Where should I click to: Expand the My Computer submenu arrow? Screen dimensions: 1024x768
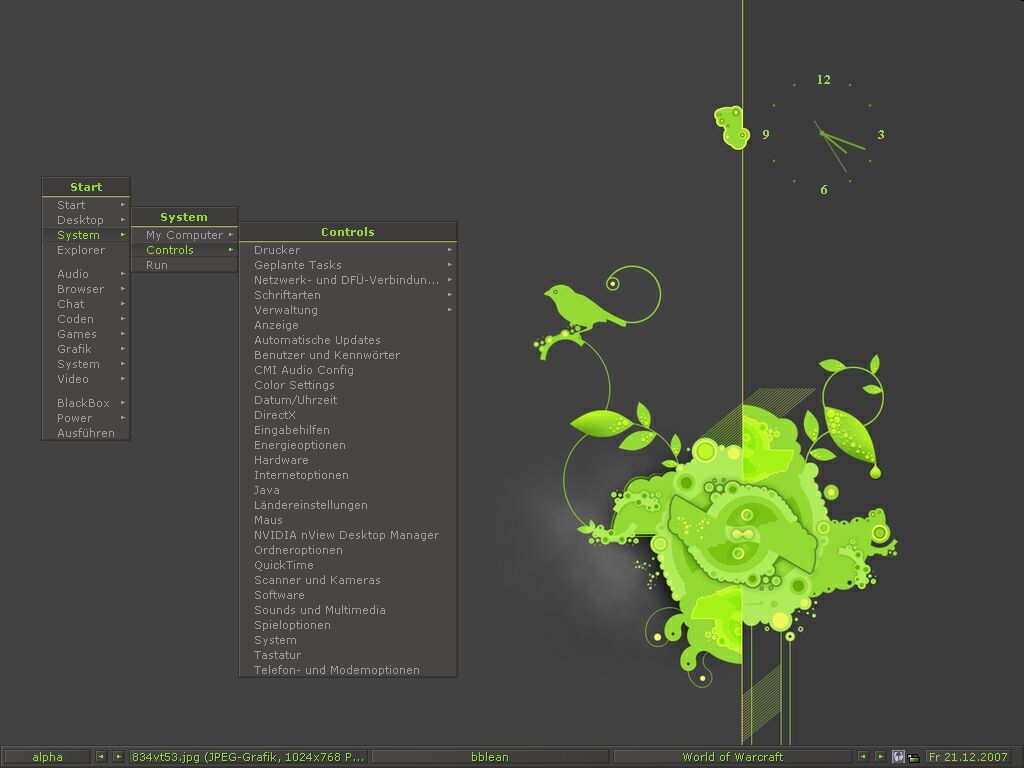[231, 234]
